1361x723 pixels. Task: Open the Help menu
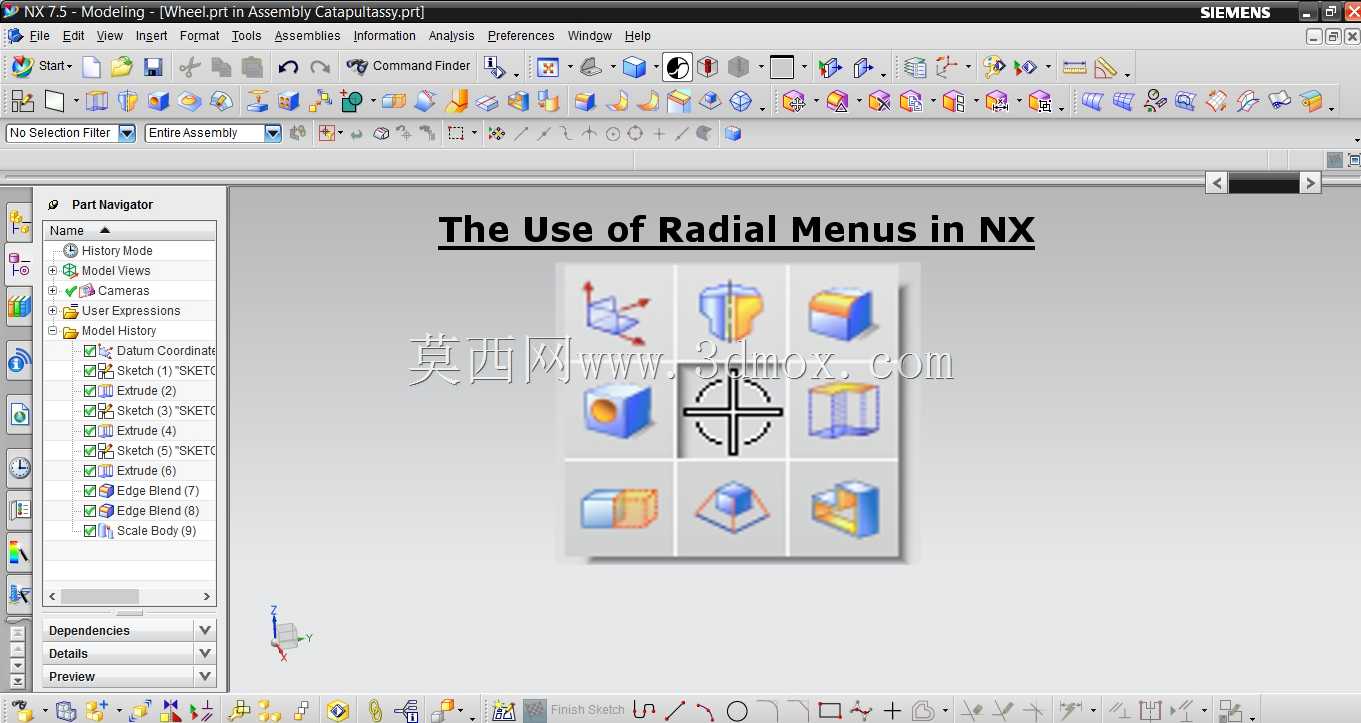coord(638,36)
